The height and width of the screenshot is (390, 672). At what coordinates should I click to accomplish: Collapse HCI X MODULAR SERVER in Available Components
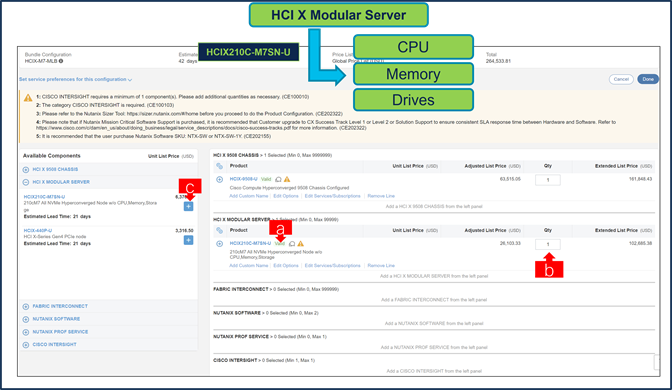point(26,182)
